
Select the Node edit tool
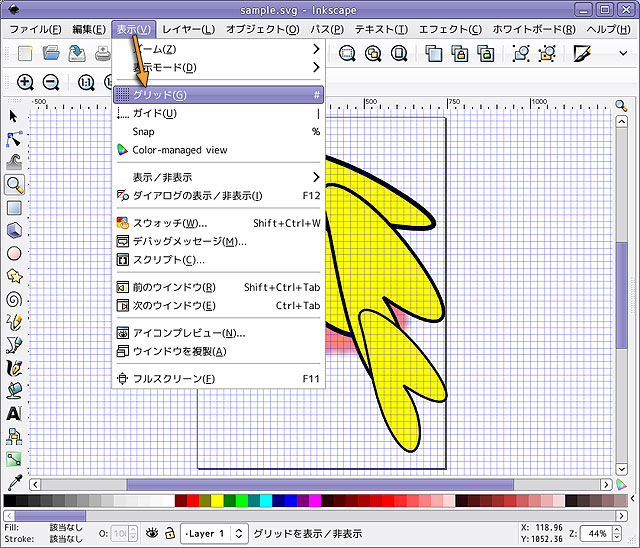pos(14,138)
